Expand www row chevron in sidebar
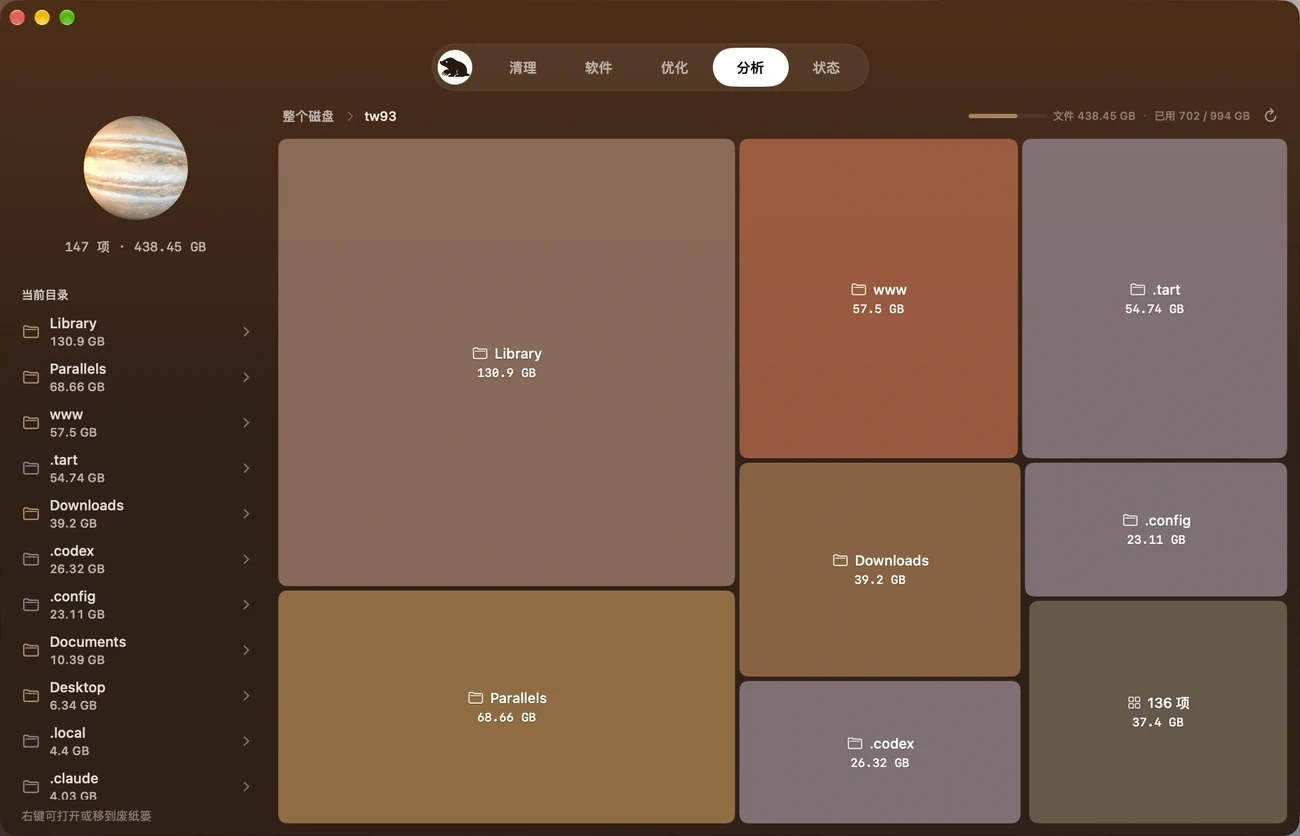1300x836 pixels. 246,423
